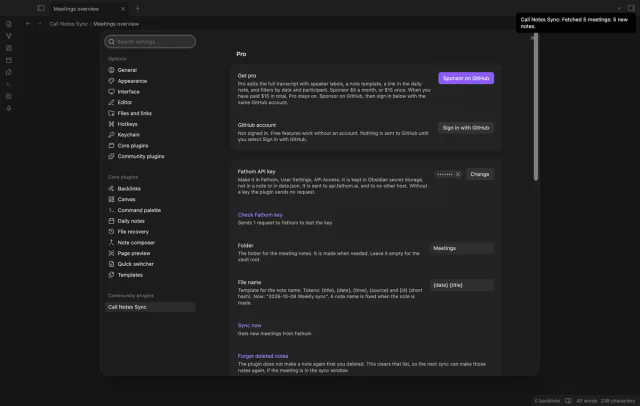Click the Sync now link
The height and width of the screenshot is (406, 640).
pyautogui.click(x=249, y=325)
